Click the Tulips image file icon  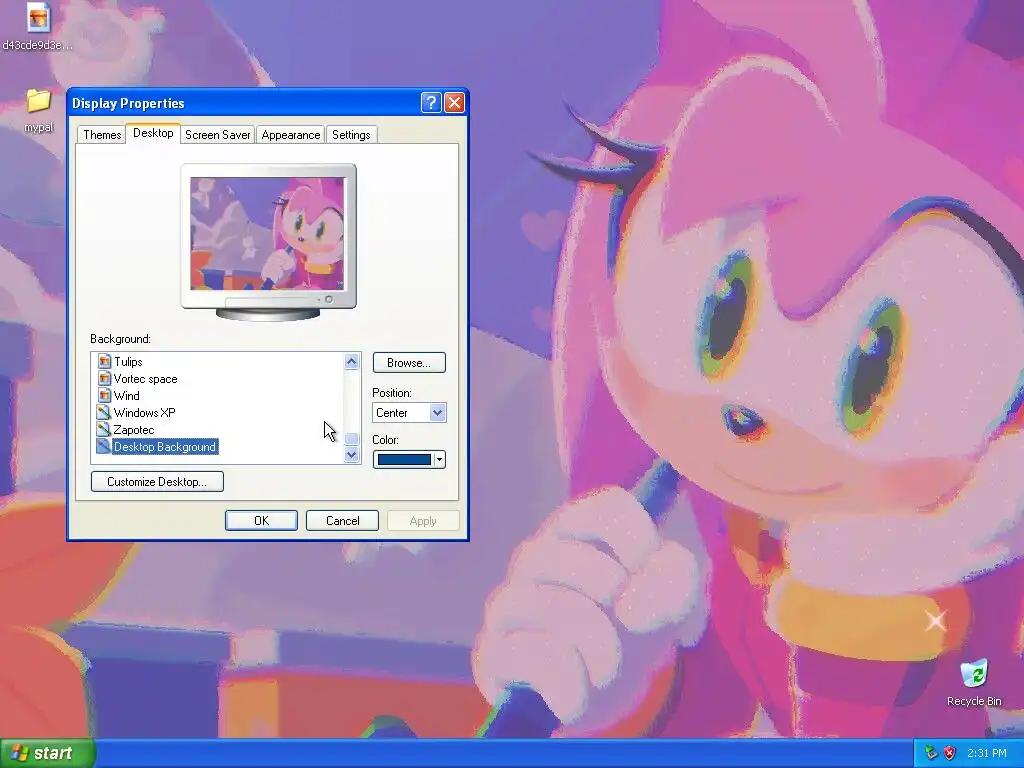pyautogui.click(x=104, y=361)
